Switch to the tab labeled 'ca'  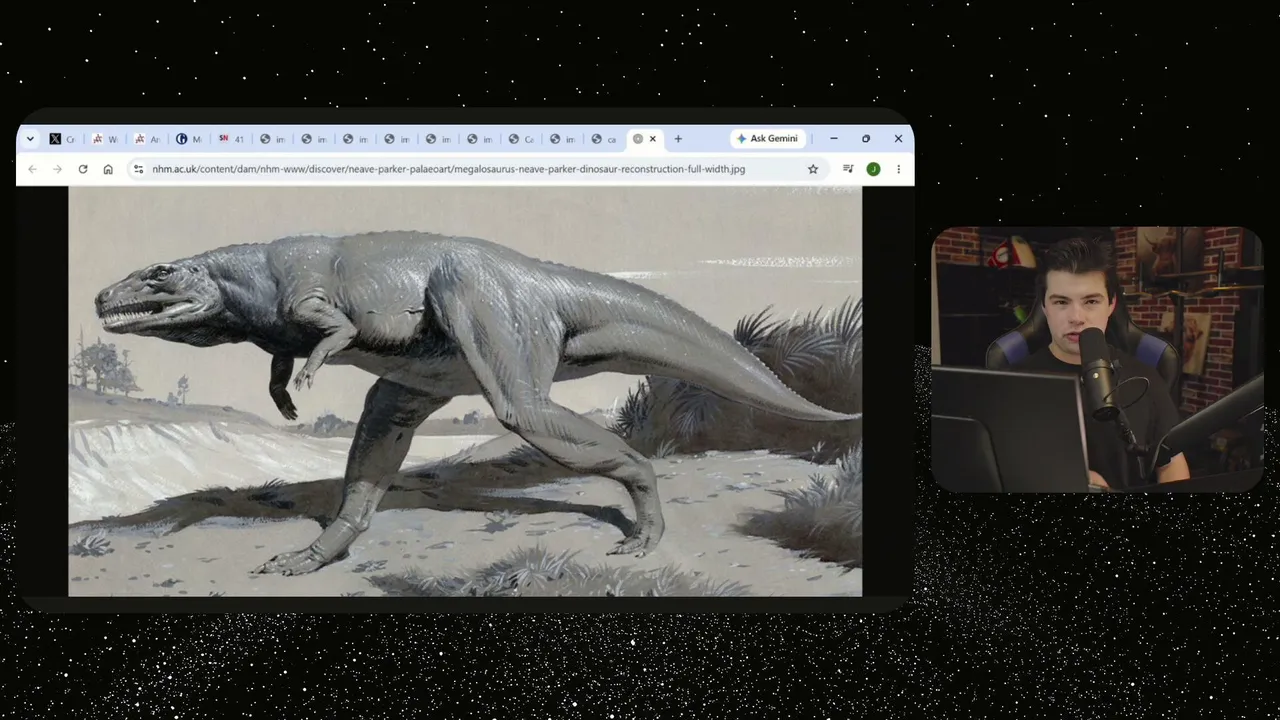604,139
